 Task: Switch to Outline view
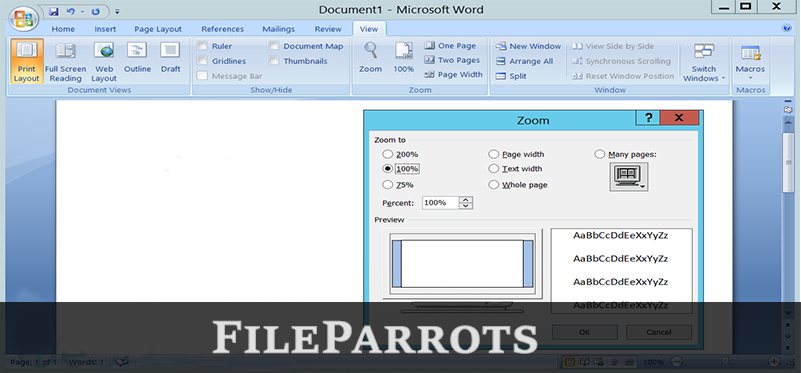pyautogui.click(x=137, y=57)
